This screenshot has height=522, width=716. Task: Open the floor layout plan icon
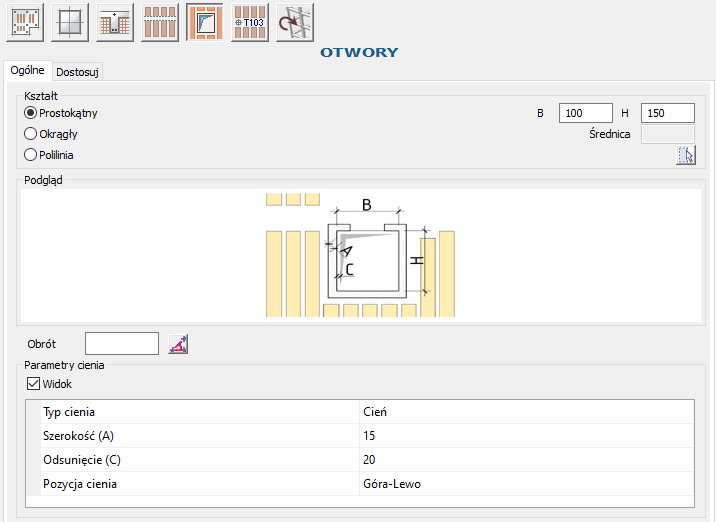tap(26, 22)
